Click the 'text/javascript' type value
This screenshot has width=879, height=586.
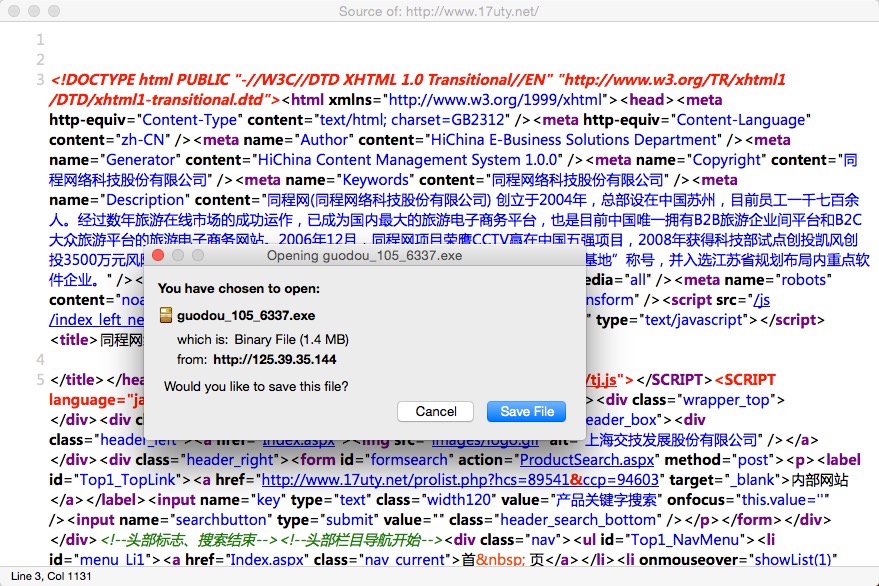coord(694,320)
